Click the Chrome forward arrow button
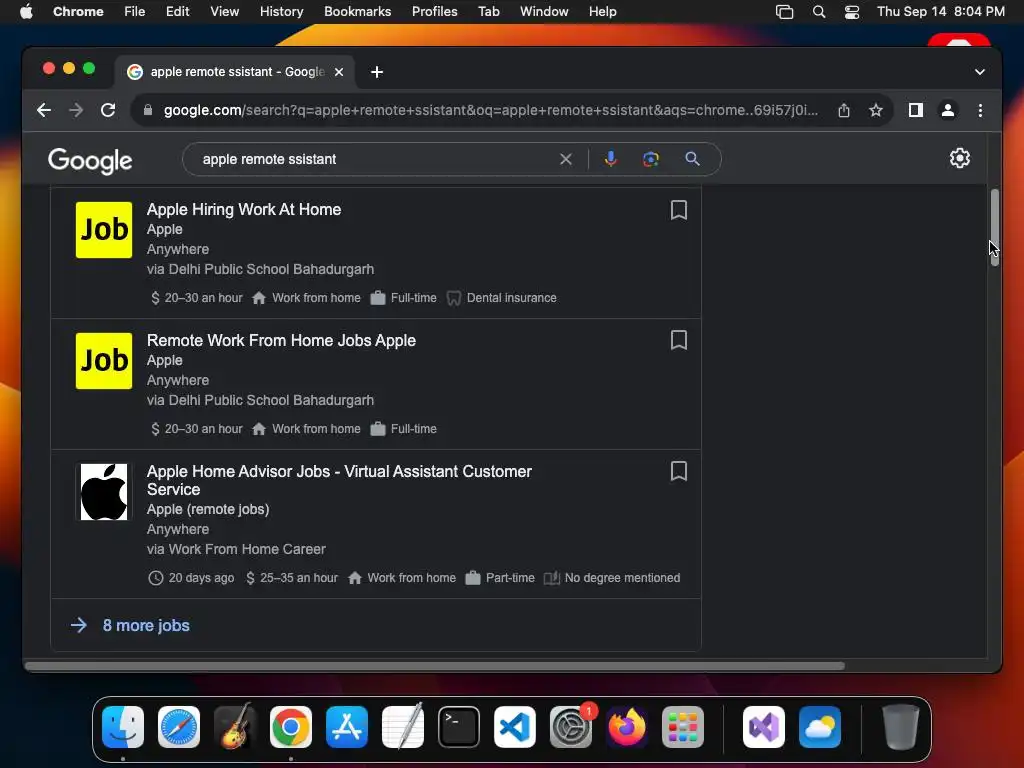 76,110
